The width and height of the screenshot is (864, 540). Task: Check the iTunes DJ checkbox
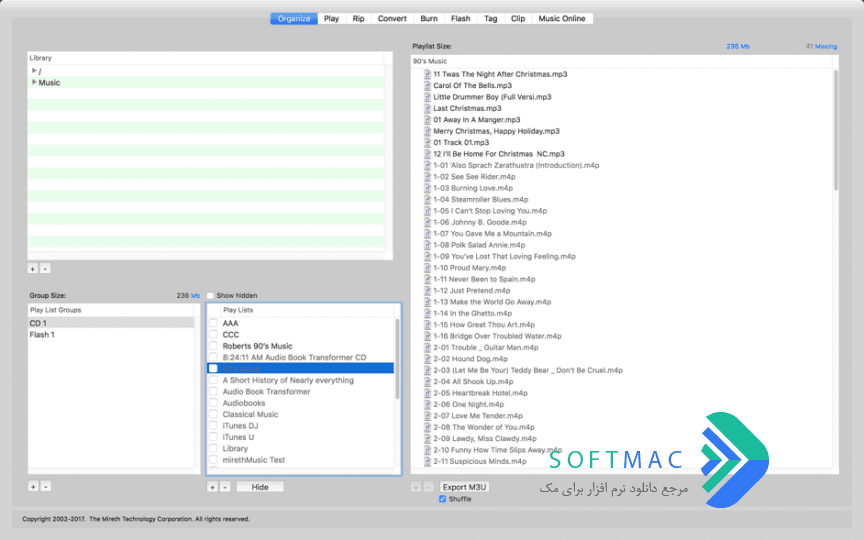213,425
